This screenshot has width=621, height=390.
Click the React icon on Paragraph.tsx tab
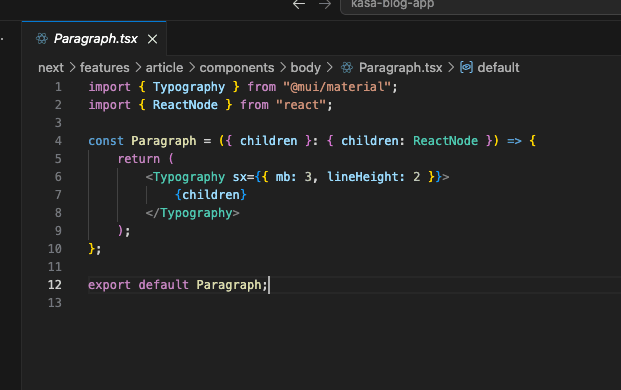(x=42, y=39)
